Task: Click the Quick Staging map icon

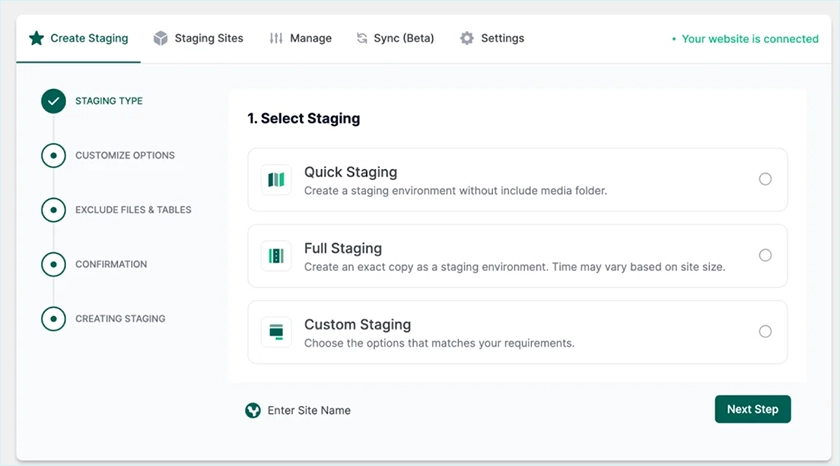Action: pyautogui.click(x=276, y=180)
